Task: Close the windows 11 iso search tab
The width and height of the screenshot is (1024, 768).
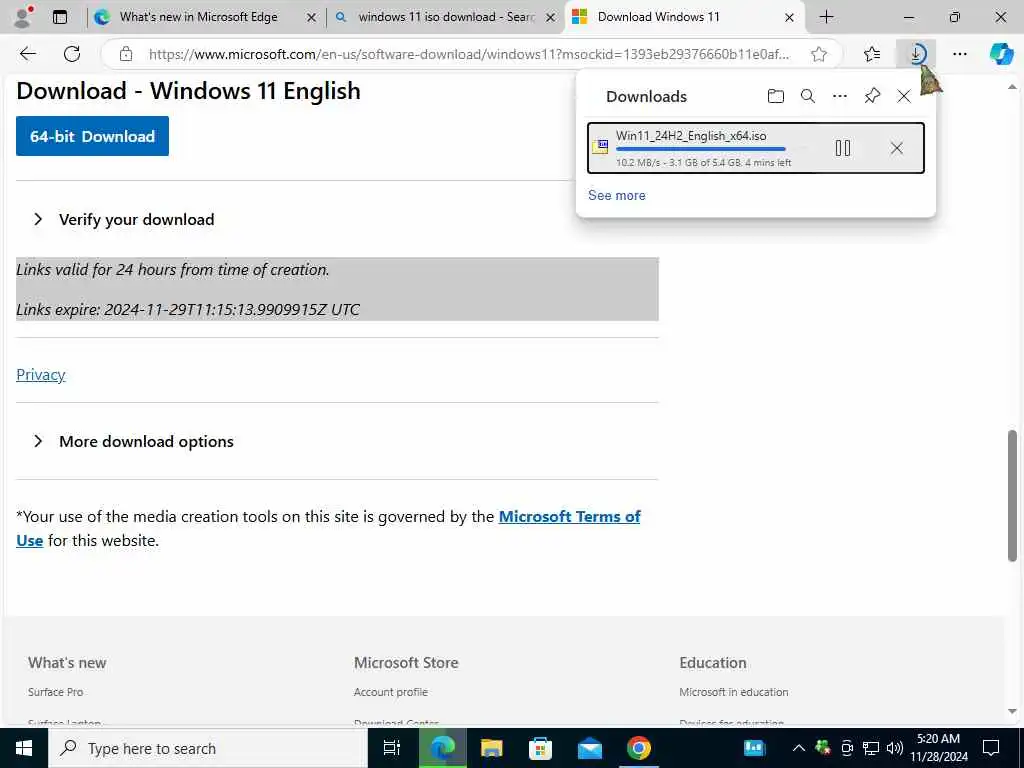Action: point(551,18)
